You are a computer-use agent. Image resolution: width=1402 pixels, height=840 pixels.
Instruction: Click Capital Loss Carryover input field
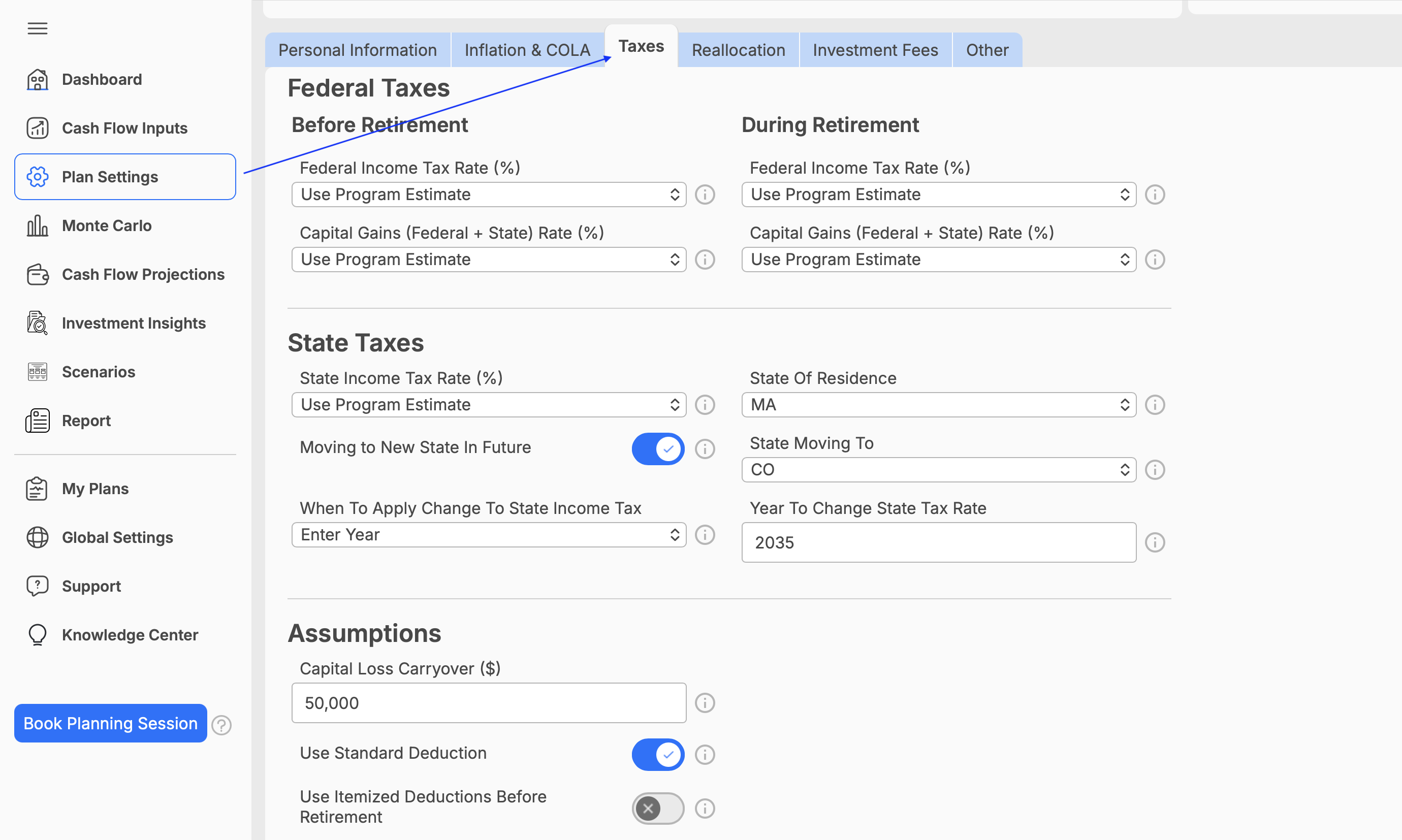[489, 702]
